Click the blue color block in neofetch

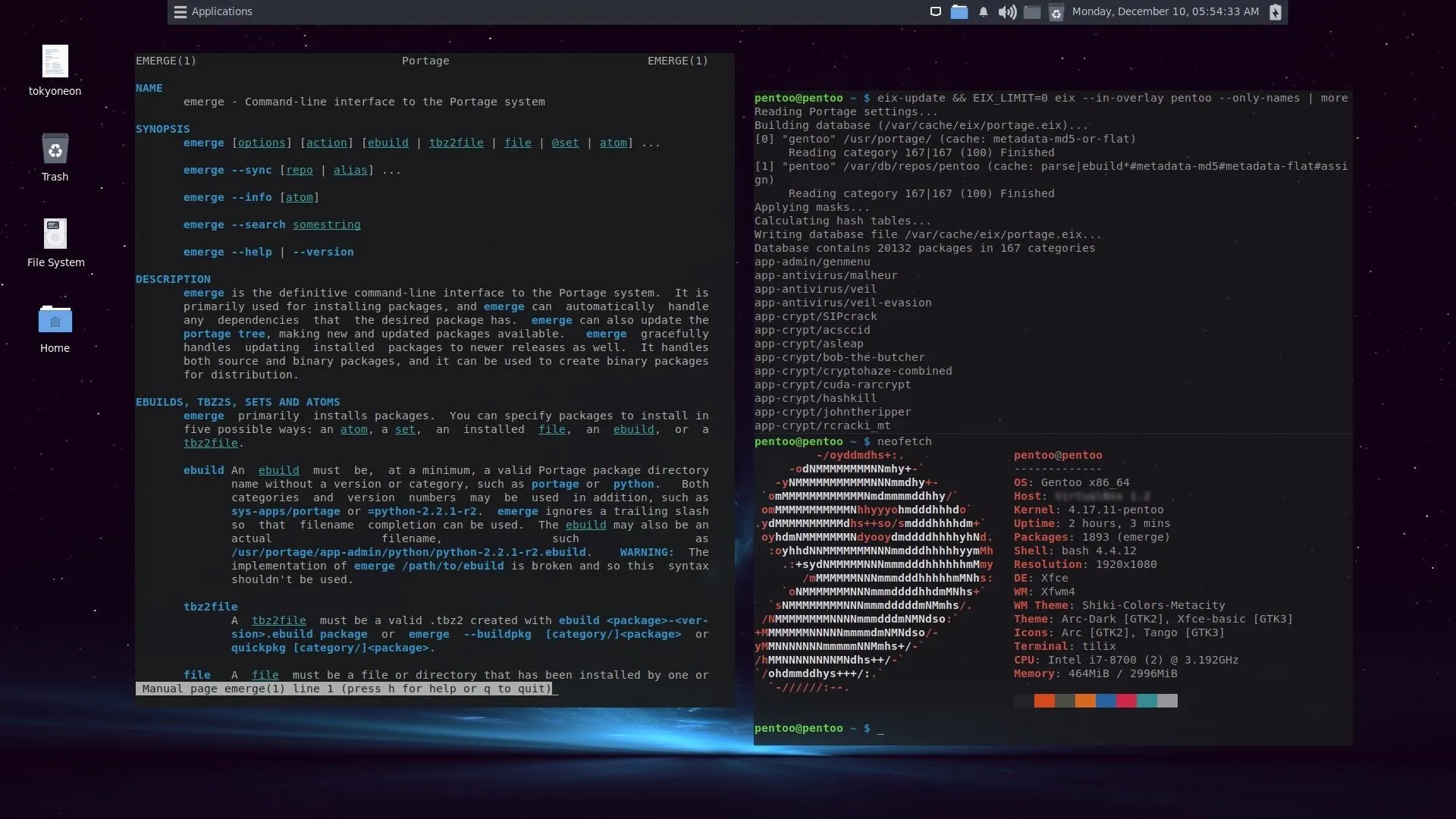[x=1106, y=701]
